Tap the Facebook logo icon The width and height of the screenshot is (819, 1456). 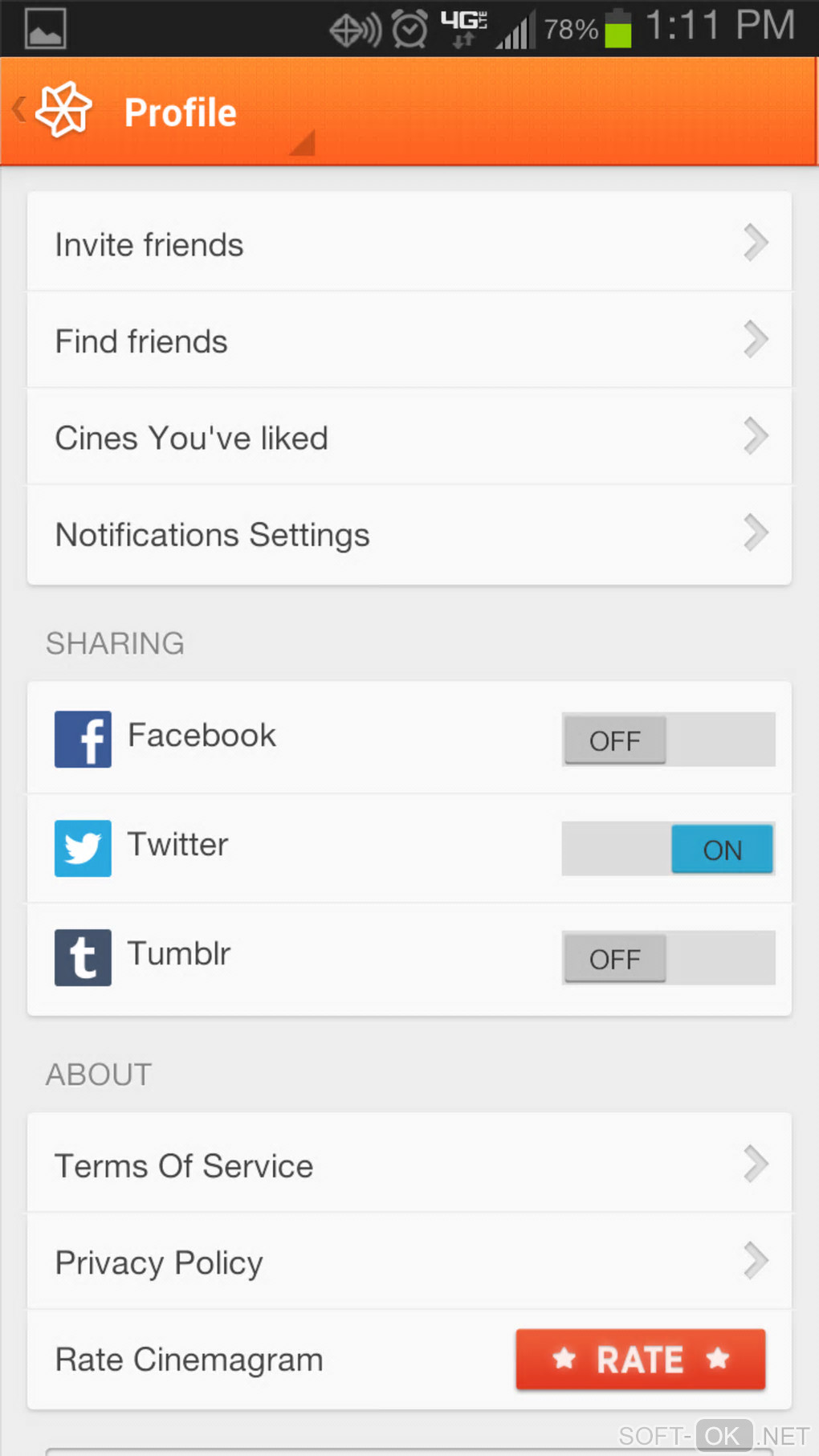[x=83, y=739]
